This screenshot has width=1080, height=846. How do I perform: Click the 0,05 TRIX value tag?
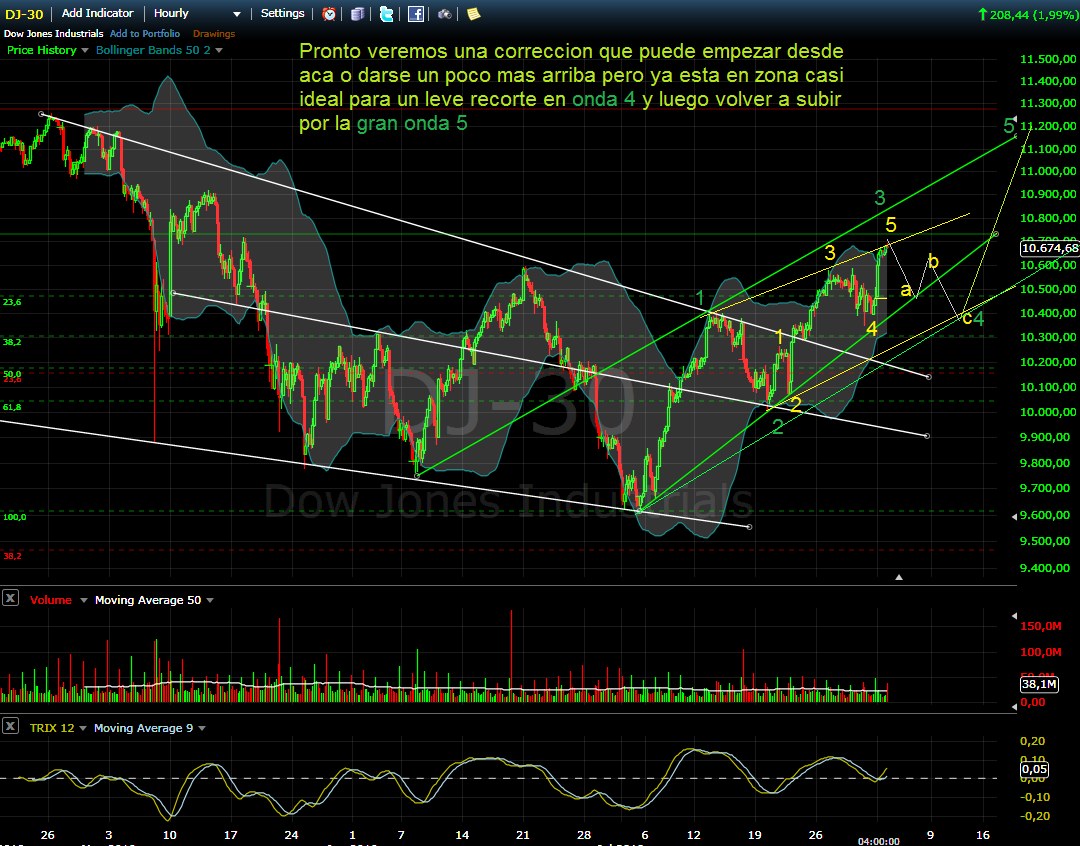point(1034,769)
